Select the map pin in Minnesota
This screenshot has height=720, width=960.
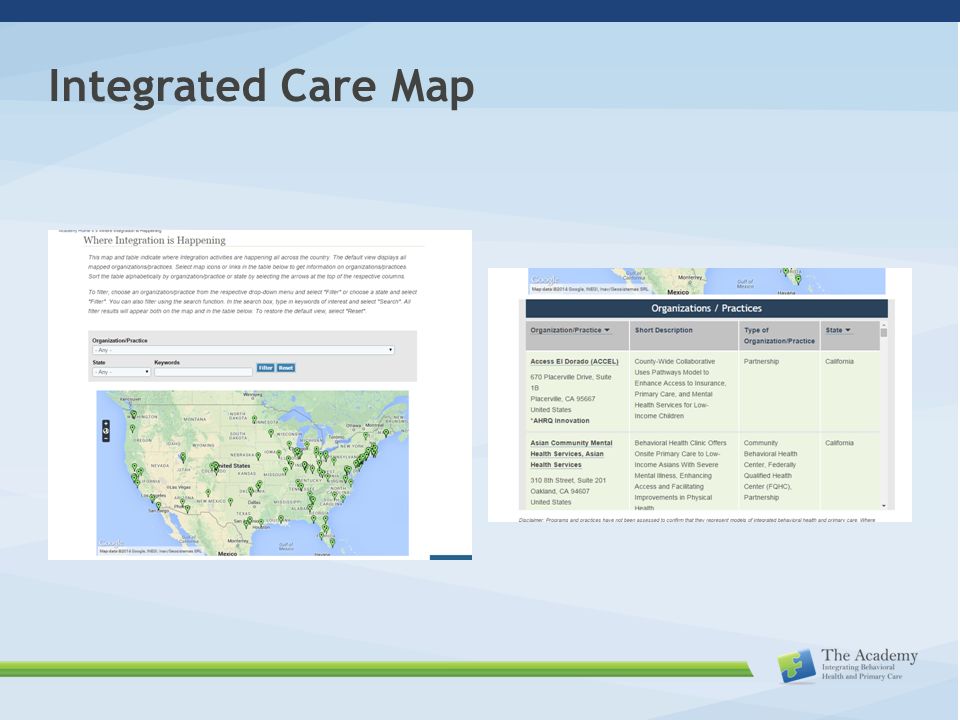point(255,419)
